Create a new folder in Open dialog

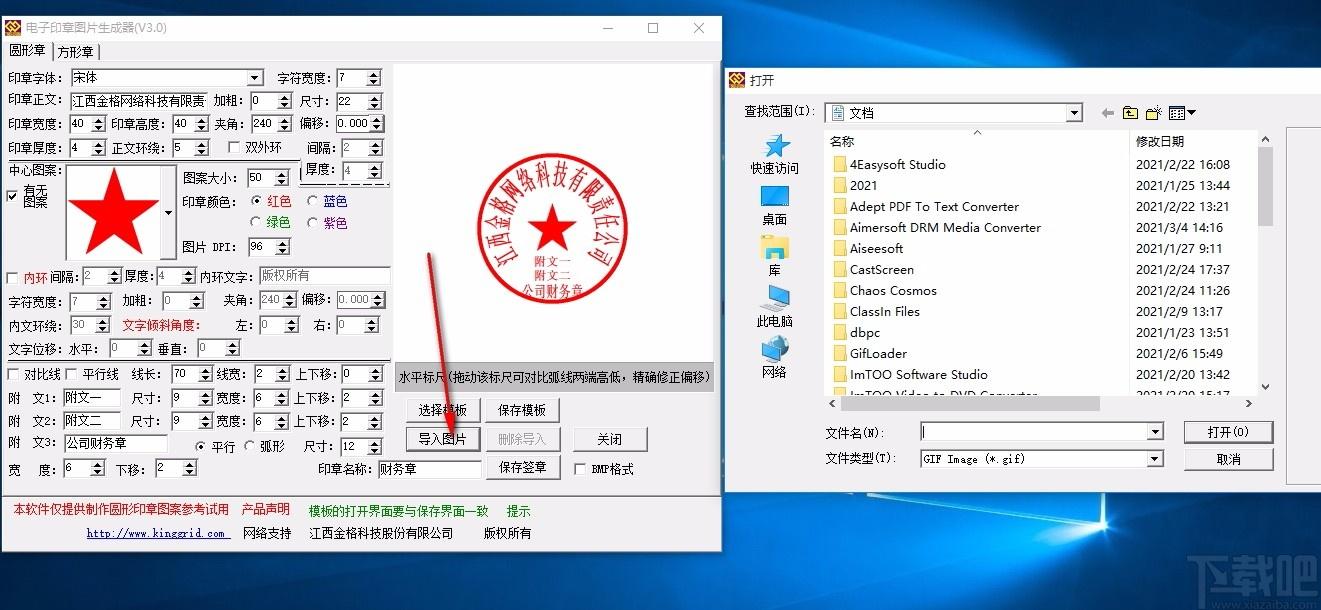pos(1154,113)
